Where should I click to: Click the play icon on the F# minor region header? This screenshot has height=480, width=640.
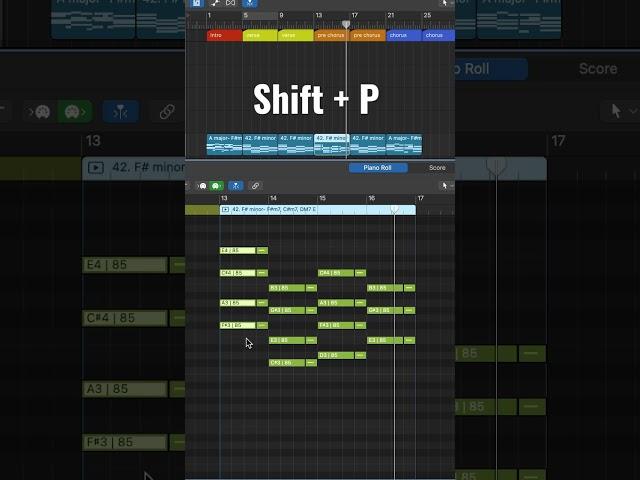click(225, 210)
